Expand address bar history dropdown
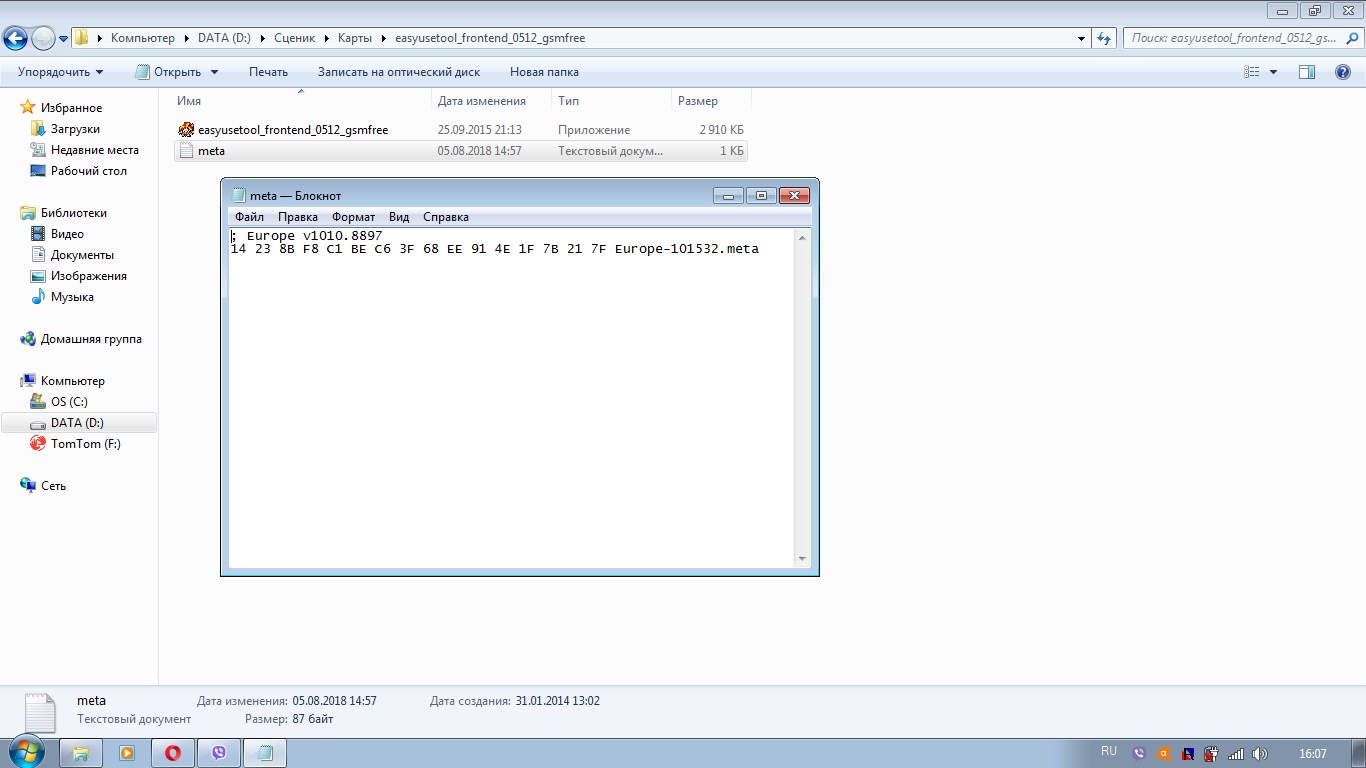The width and height of the screenshot is (1366, 768). [x=1082, y=38]
